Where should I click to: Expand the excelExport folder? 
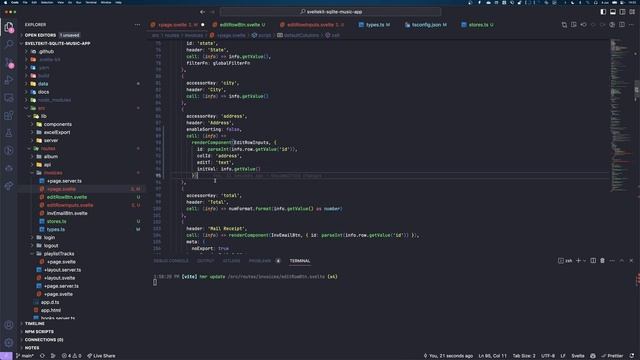[x=57, y=133]
